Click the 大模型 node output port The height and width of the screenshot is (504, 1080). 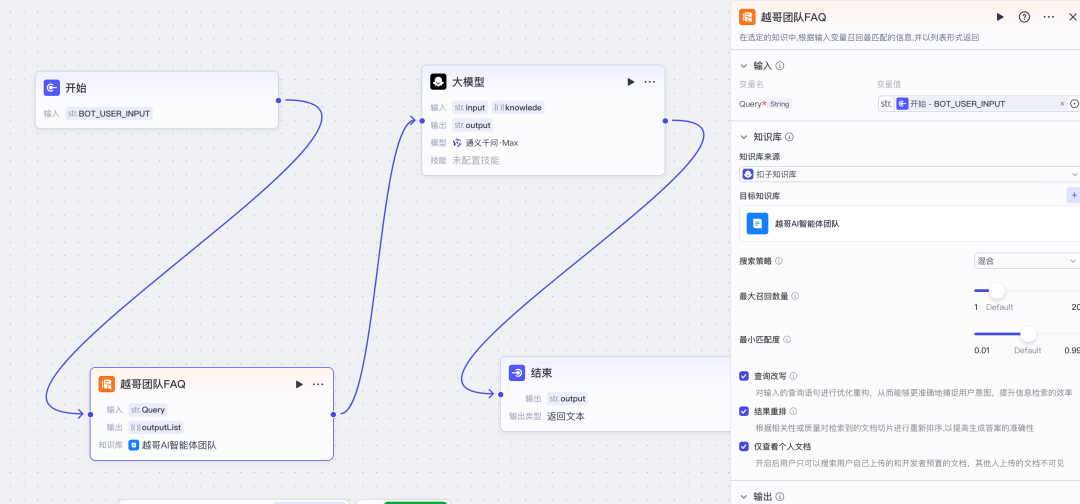tap(665, 120)
